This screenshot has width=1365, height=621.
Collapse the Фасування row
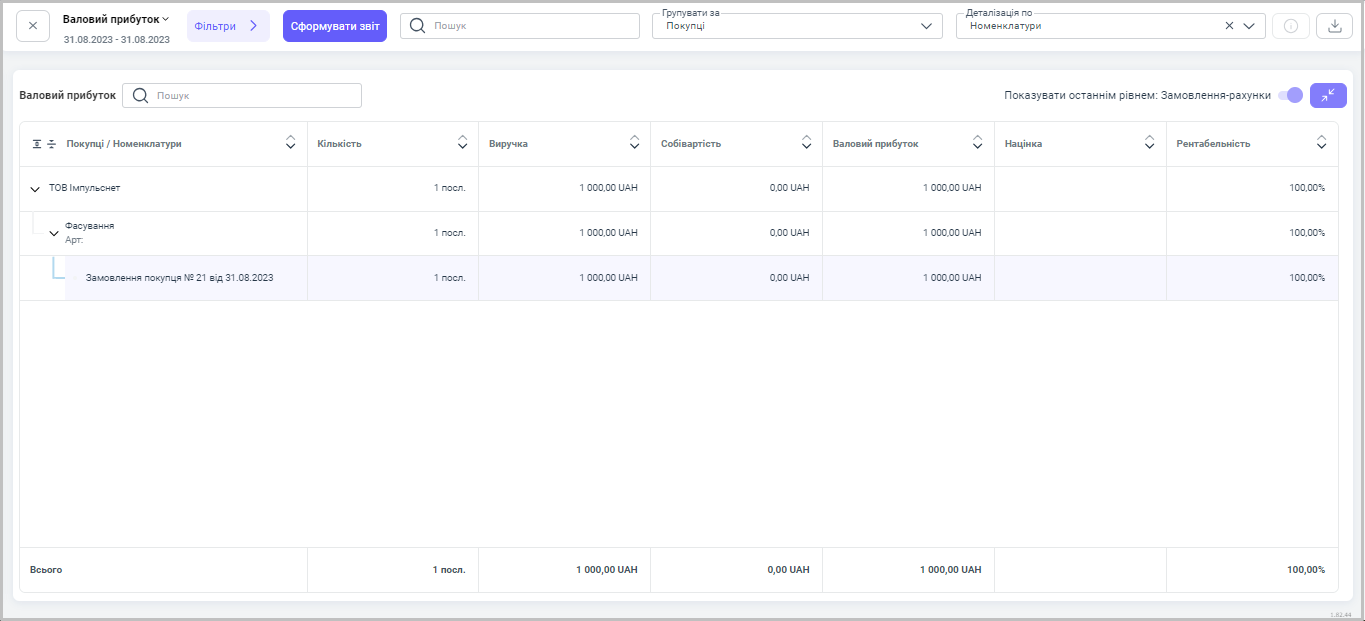click(54, 233)
